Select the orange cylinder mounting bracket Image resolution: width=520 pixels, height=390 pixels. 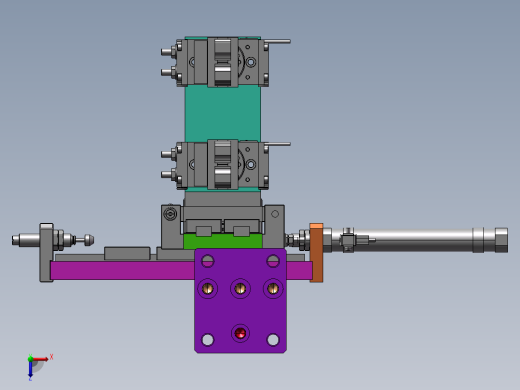(316, 253)
